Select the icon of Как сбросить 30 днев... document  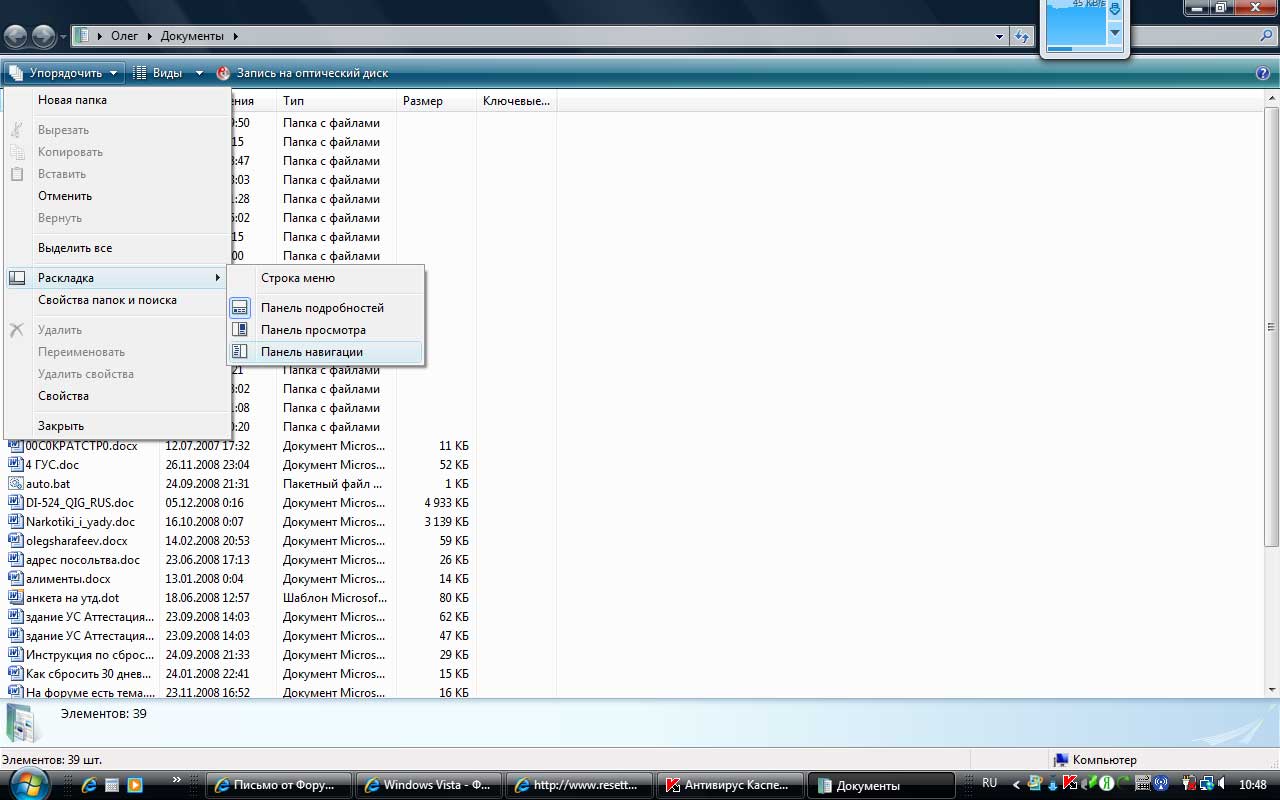tap(15, 674)
